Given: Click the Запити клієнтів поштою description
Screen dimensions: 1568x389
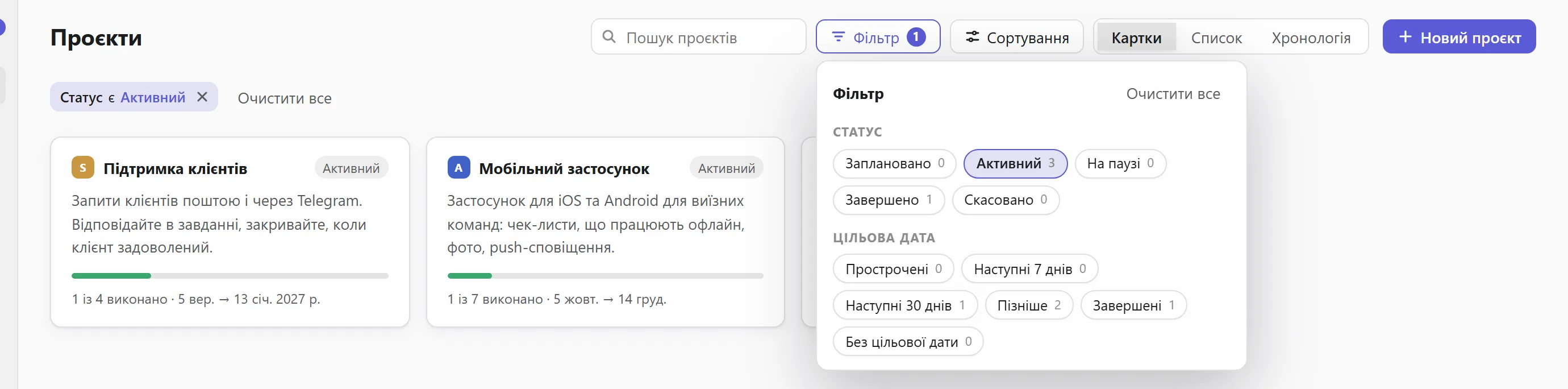Looking at the screenshot, I should (219, 225).
